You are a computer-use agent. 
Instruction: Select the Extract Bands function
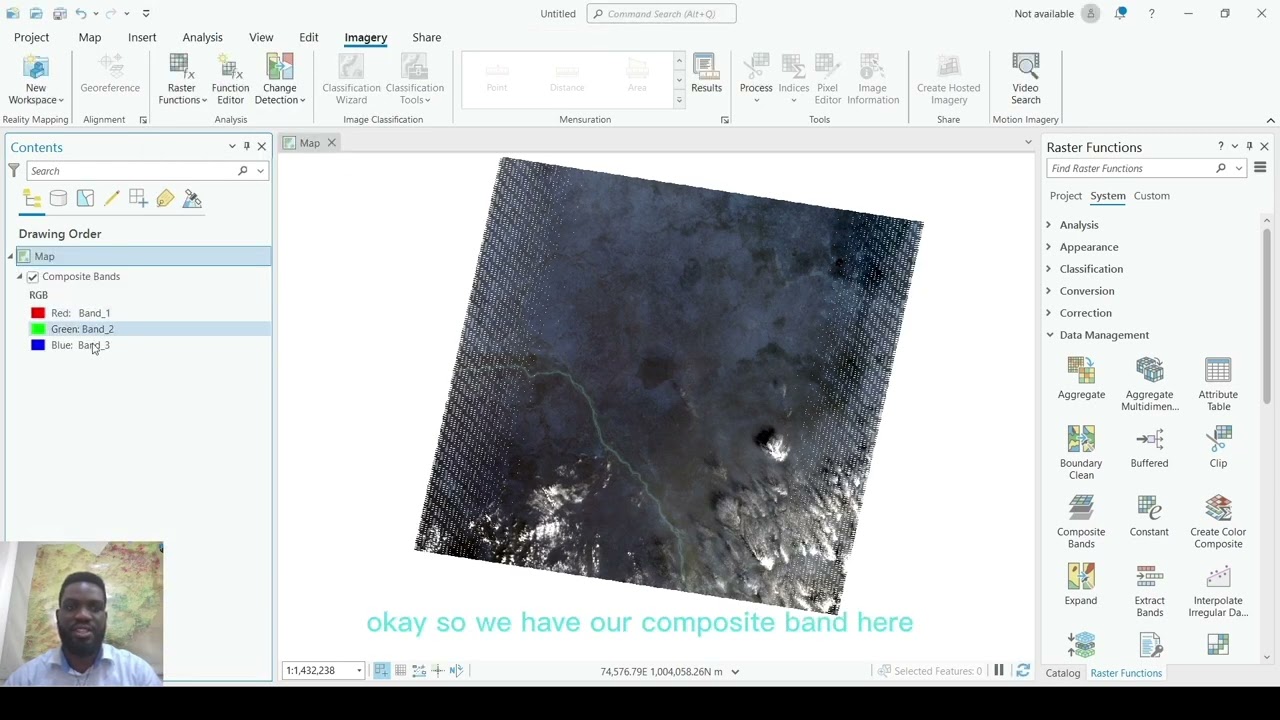[x=1149, y=591]
